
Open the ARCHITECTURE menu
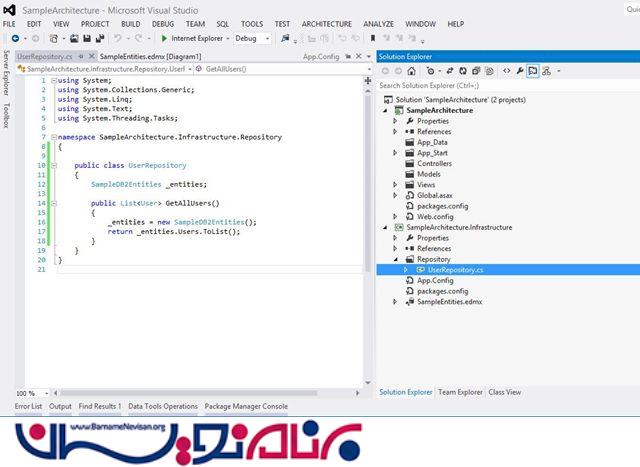[326, 23]
